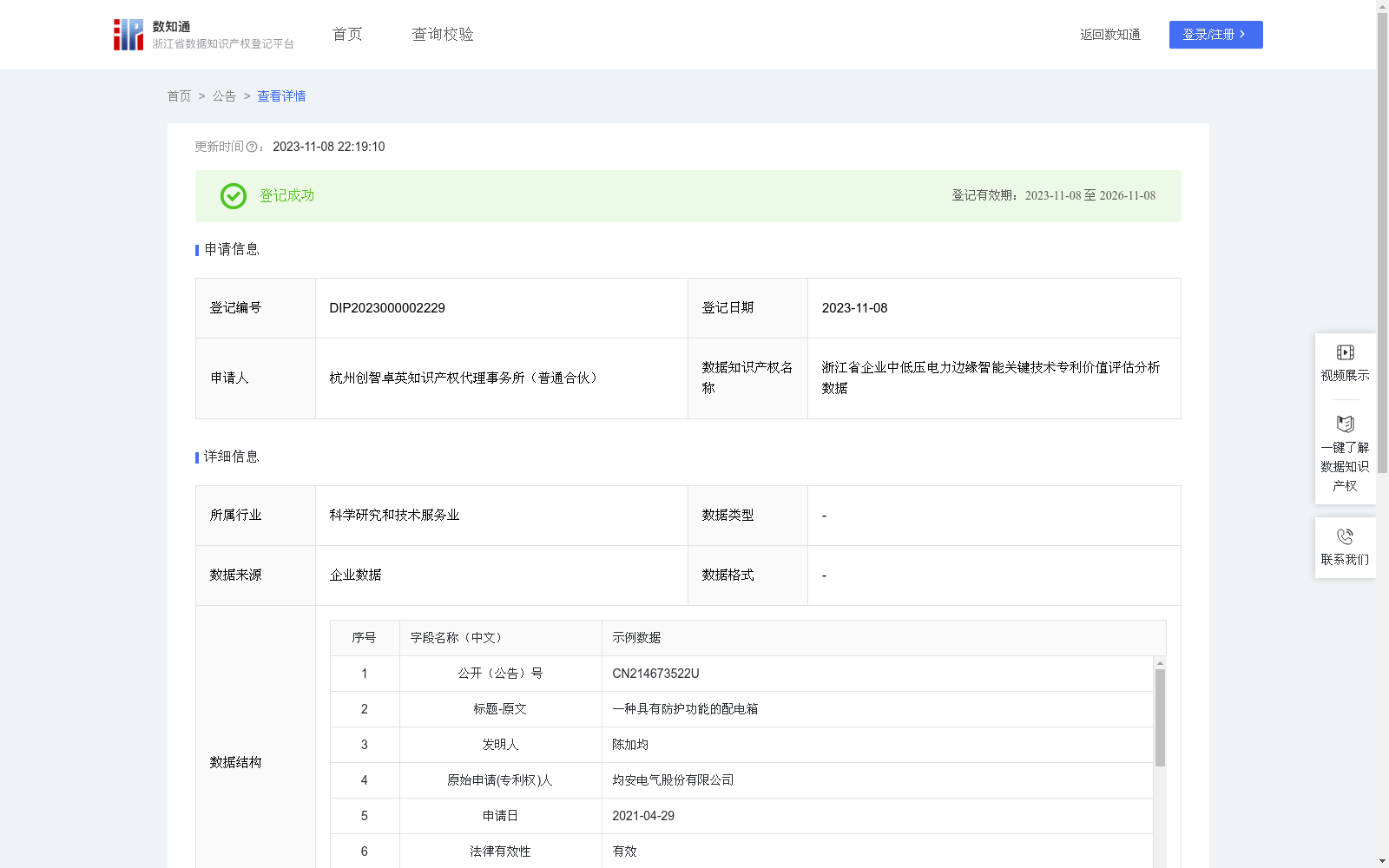Click the 企业数据 source value
This screenshot has height=868, width=1389.
coord(355,575)
